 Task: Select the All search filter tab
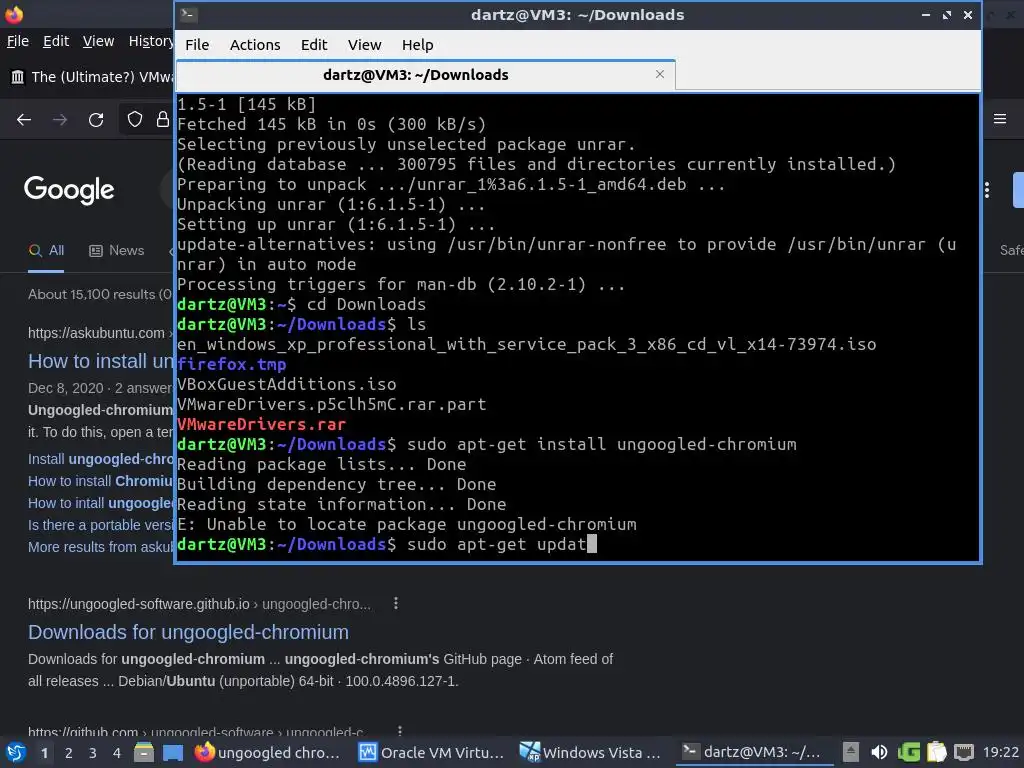(x=46, y=251)
